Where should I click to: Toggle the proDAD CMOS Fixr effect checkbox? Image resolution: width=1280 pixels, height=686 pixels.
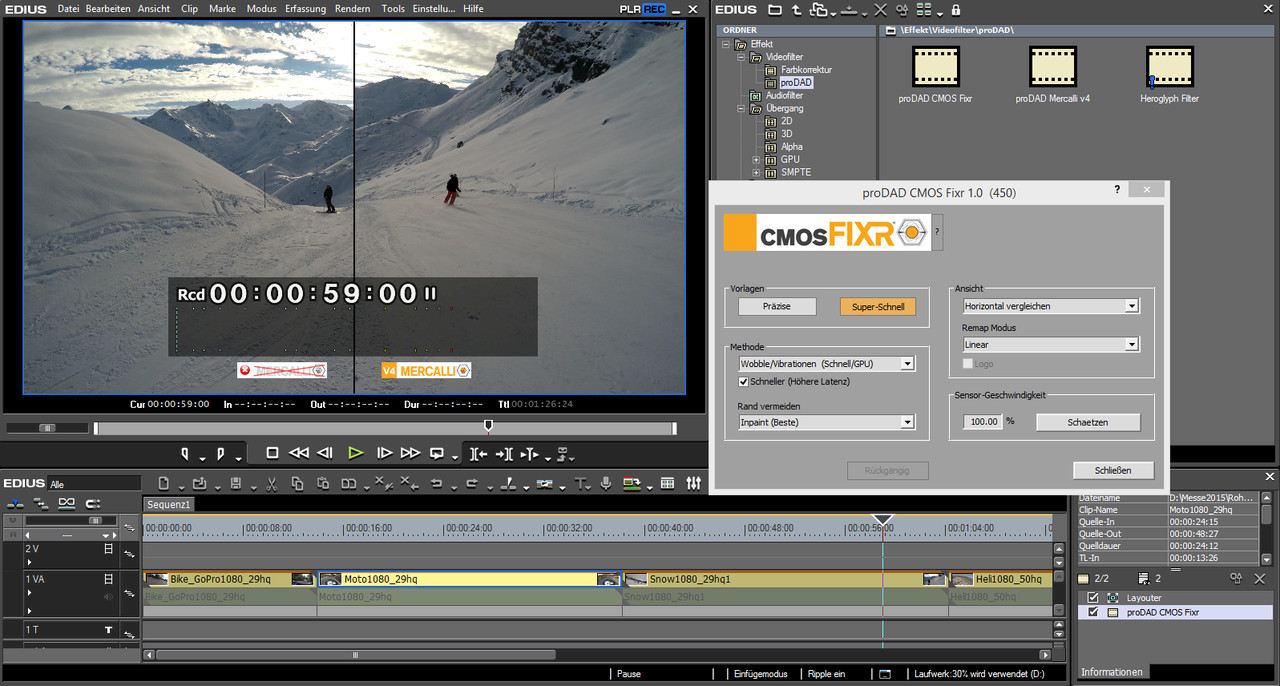pos(1092,612)
